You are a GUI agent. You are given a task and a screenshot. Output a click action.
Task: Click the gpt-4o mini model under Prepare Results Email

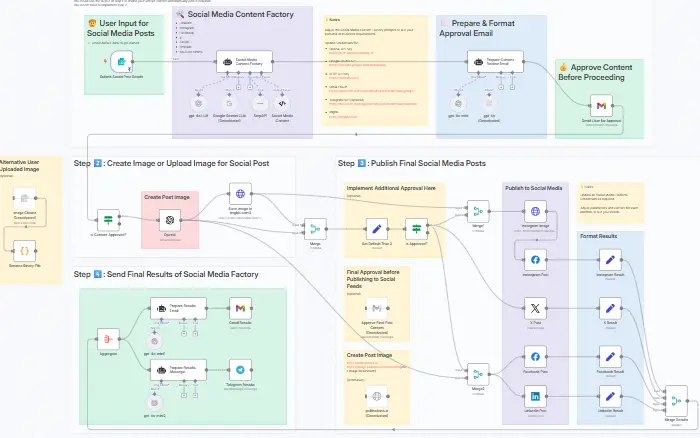pyautogui.click(x=154, y=342)
